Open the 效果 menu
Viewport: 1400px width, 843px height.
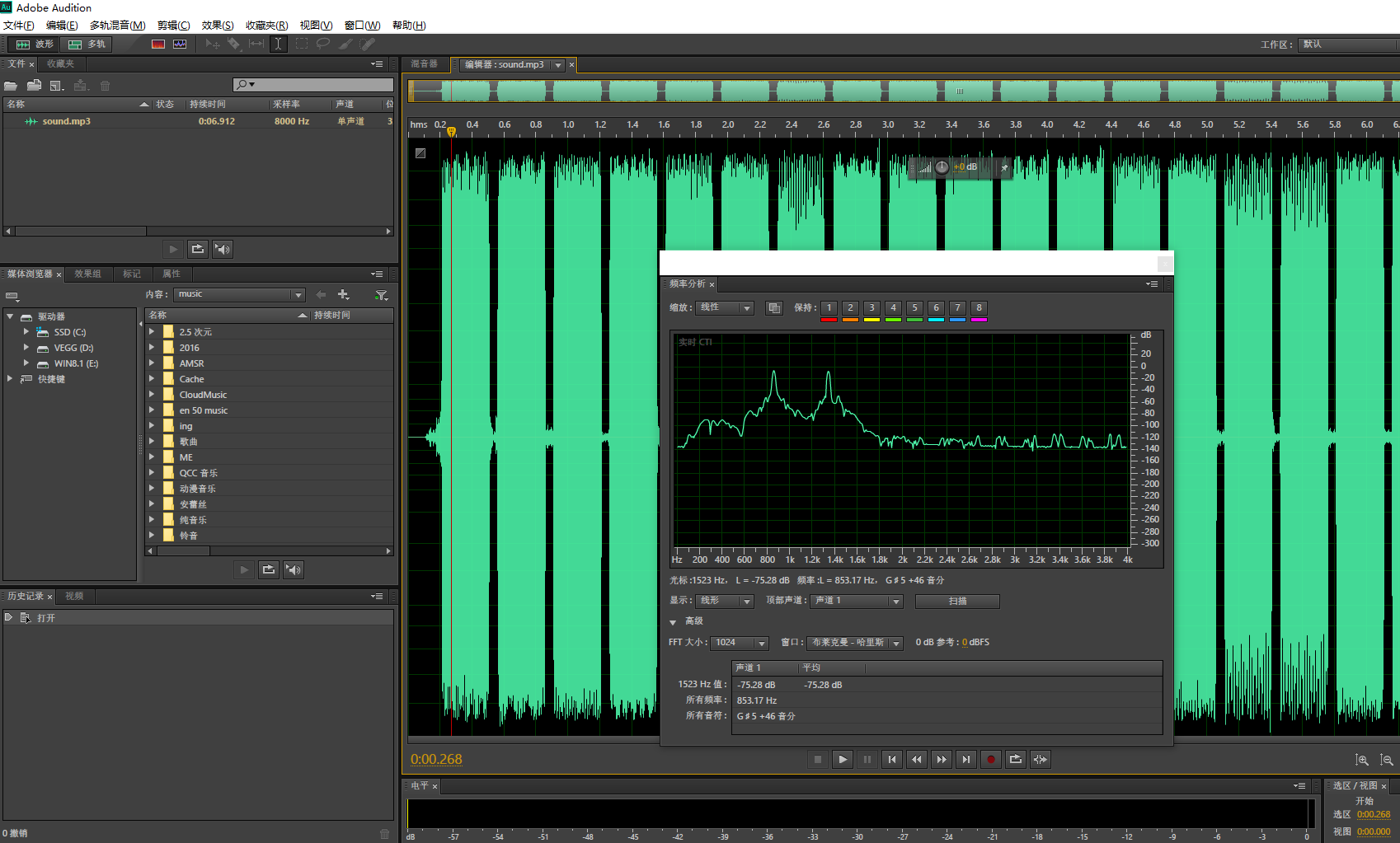tap(218, 26)
